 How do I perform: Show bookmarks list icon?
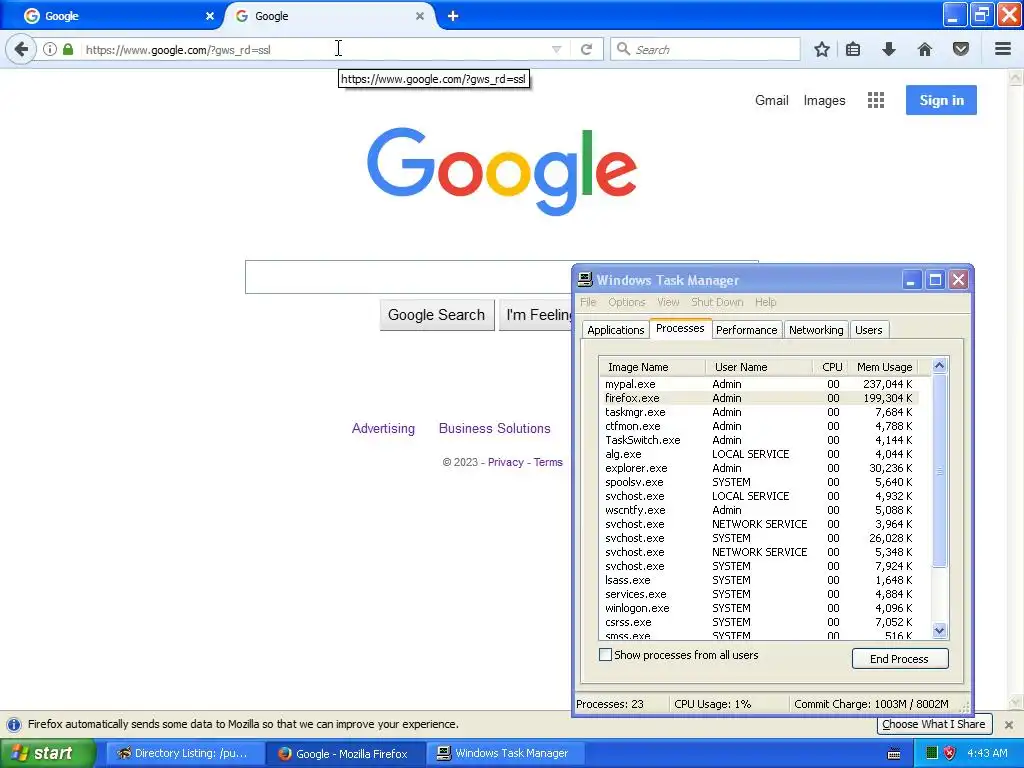click(853, 49)
